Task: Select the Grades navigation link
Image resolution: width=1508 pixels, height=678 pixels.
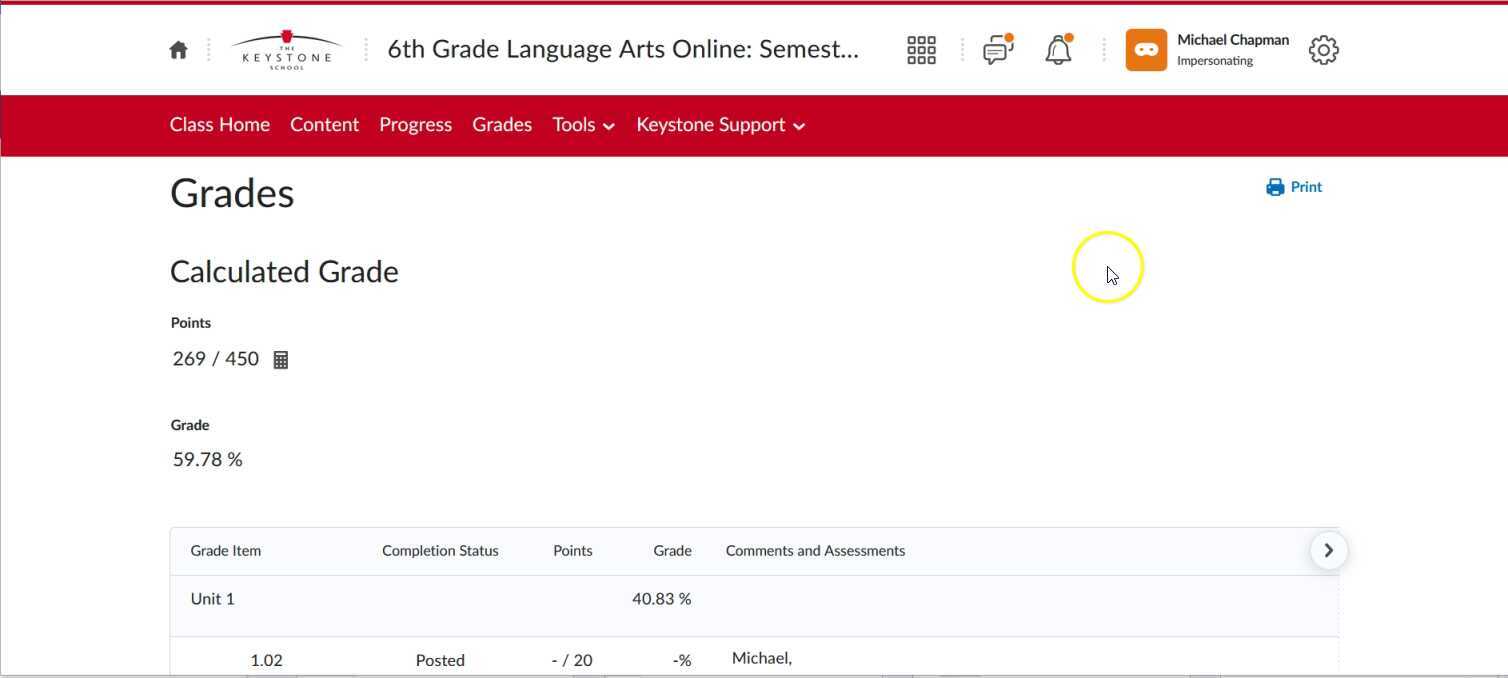Action: pyautogui.click(x=501, y=124)
